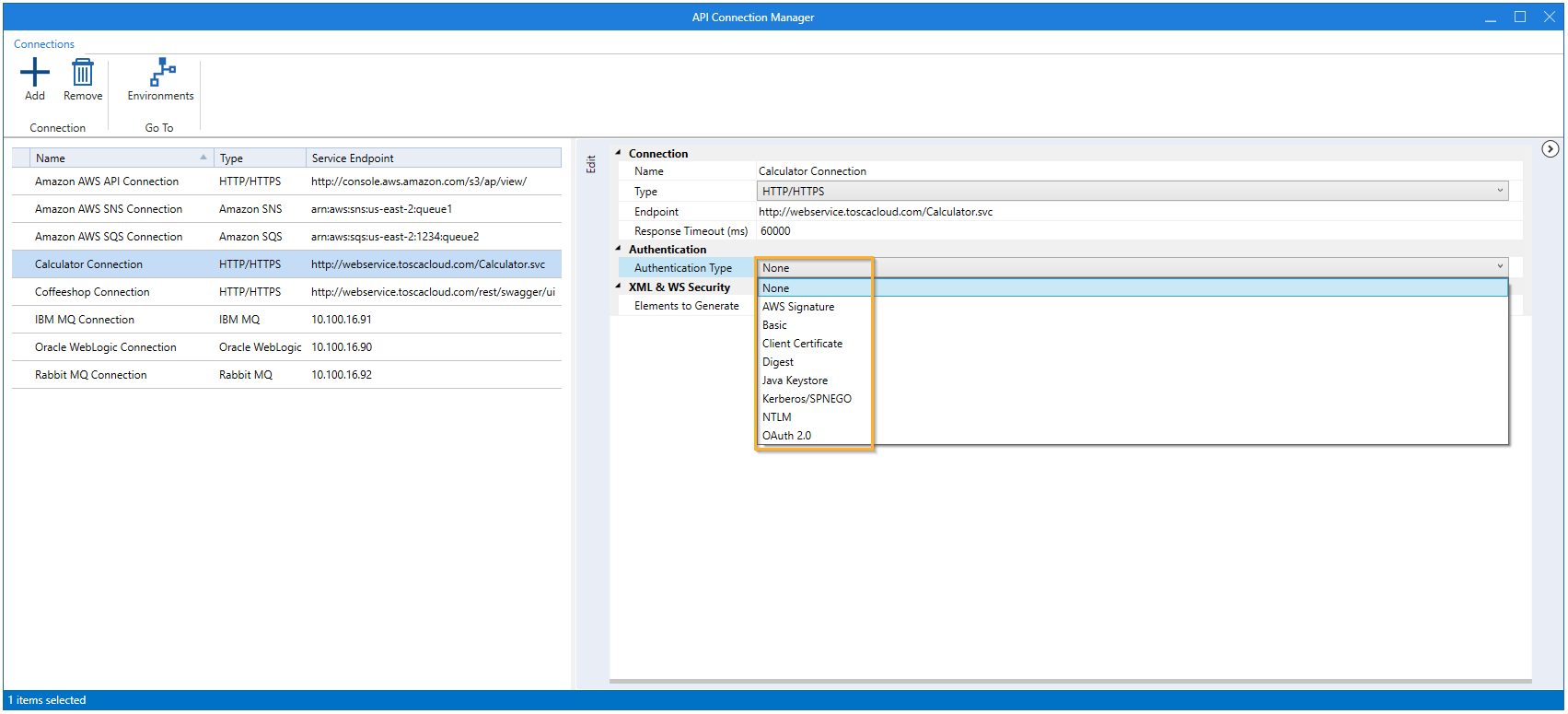Select OAuth 2.0 authentication option
Viewport: 1568px width, 714px height.
click(786, 436)
